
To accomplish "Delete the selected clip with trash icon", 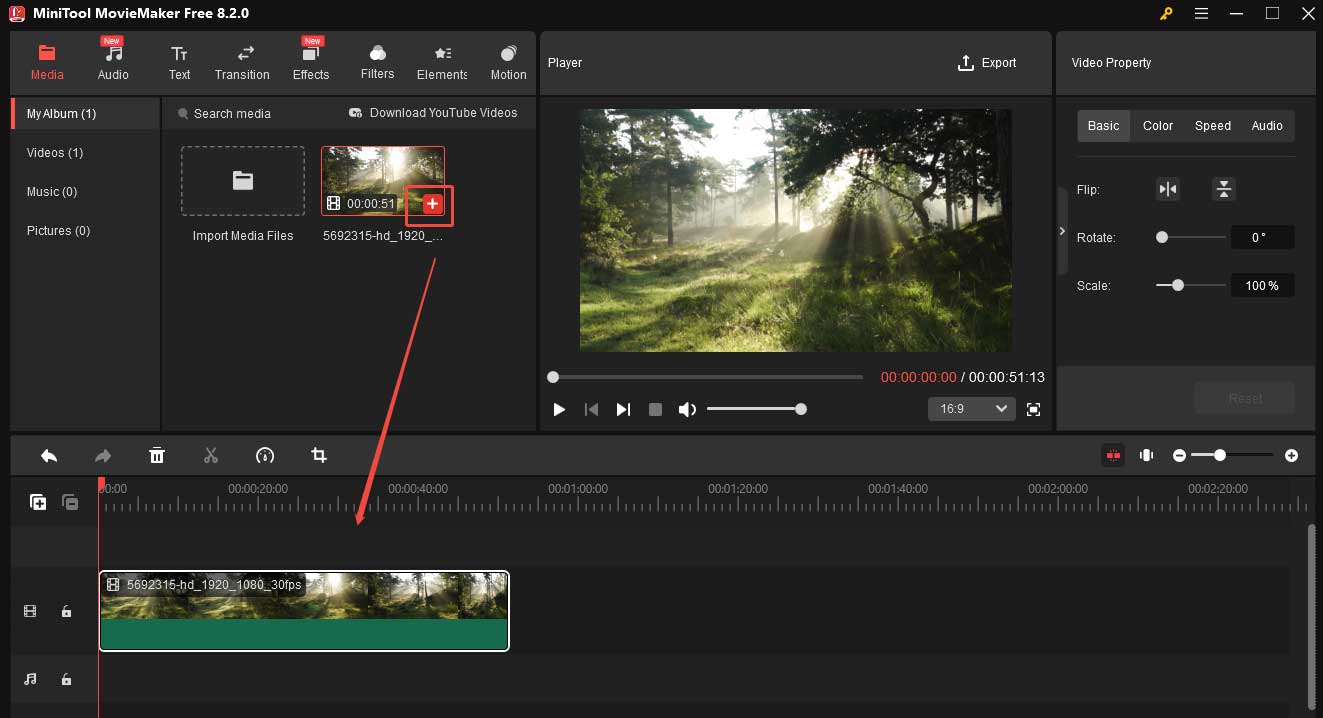I will (x=157, y=456).
